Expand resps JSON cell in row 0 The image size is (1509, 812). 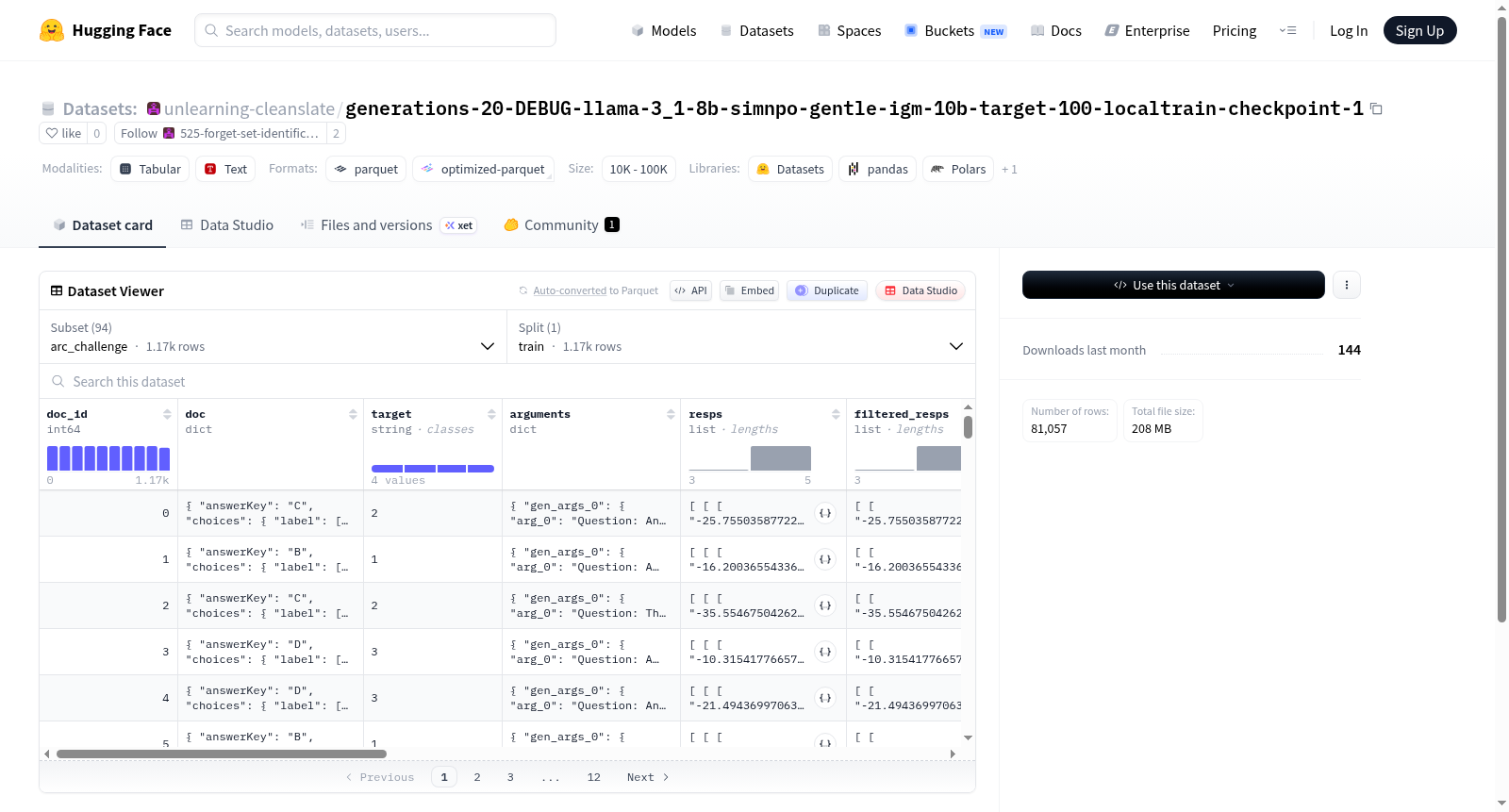(x=825, y=514)
